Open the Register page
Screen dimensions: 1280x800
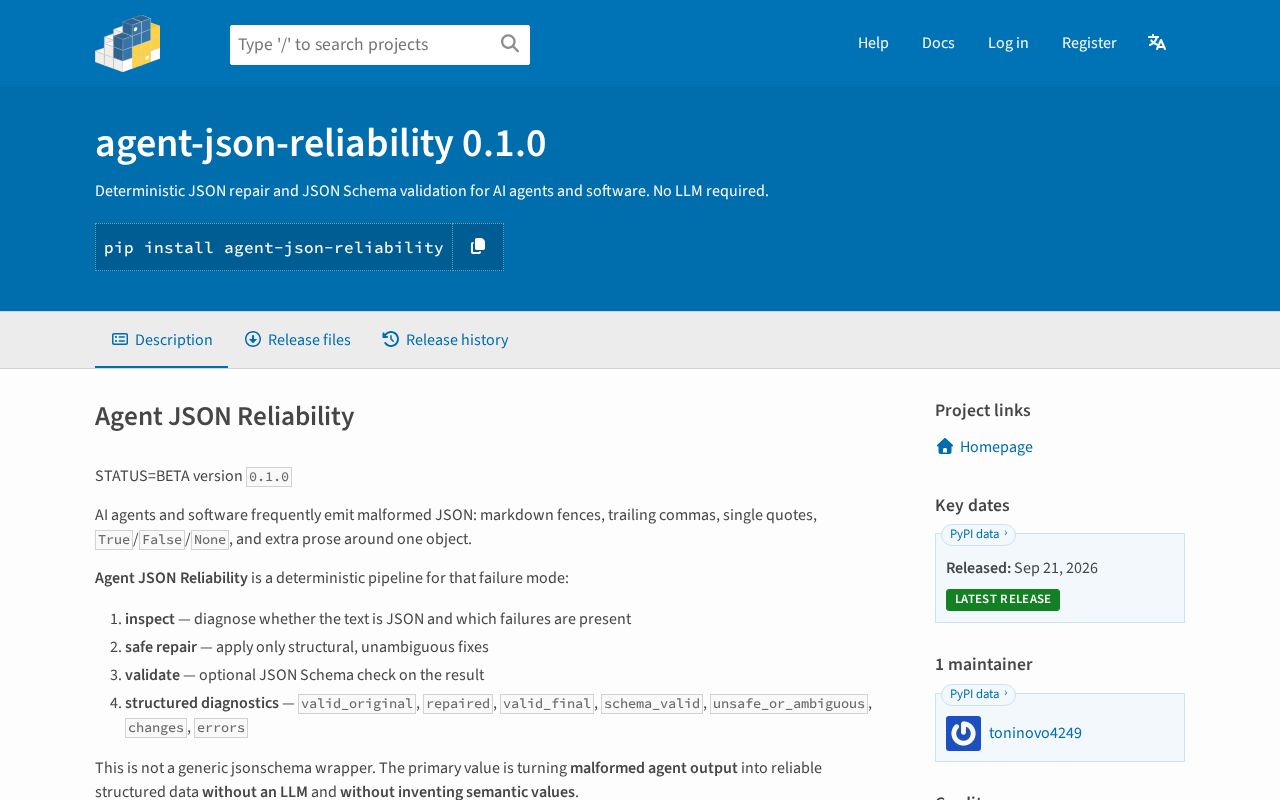tap(1089, 43)
